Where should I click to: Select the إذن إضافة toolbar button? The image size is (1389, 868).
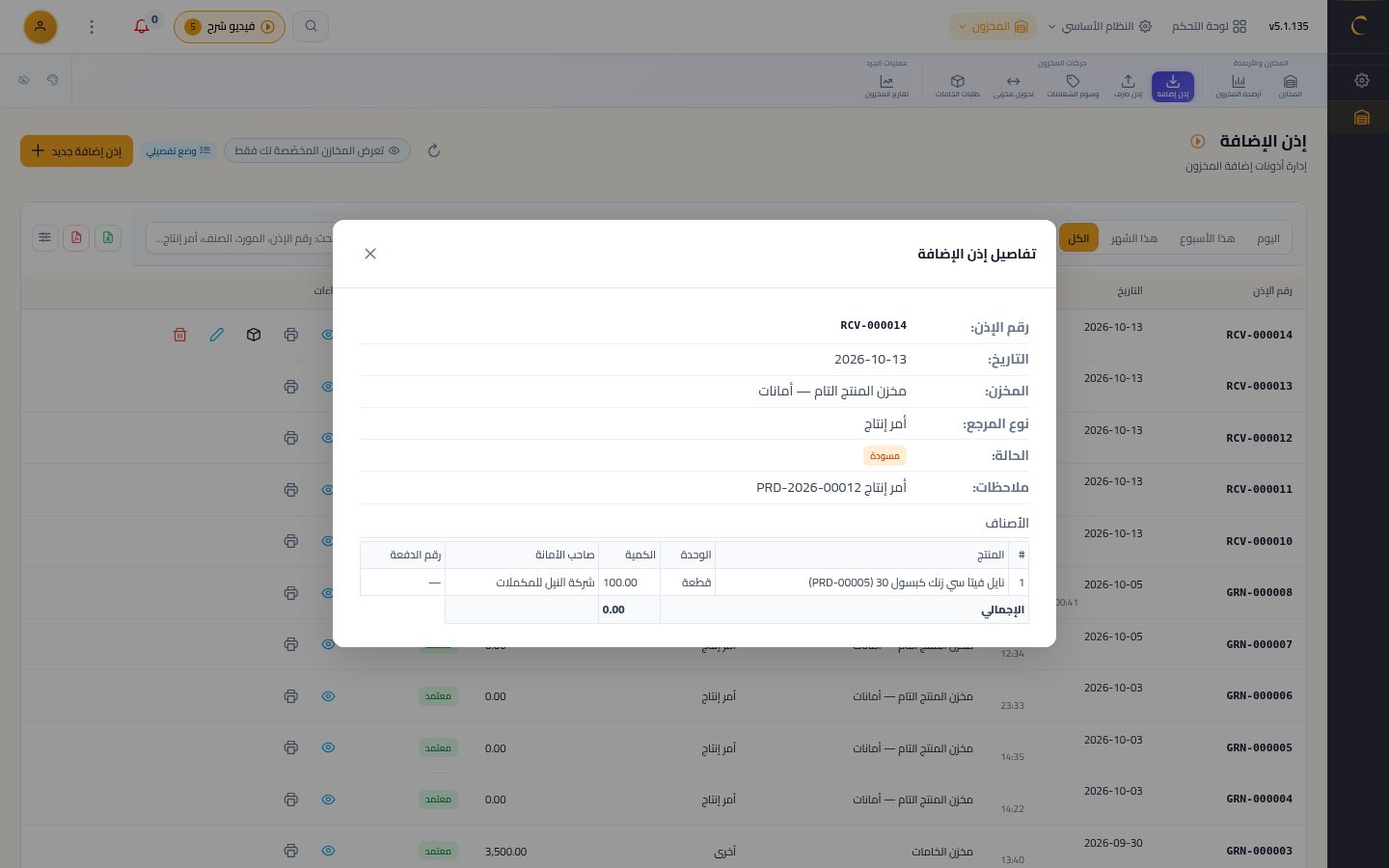[1173, 87]
